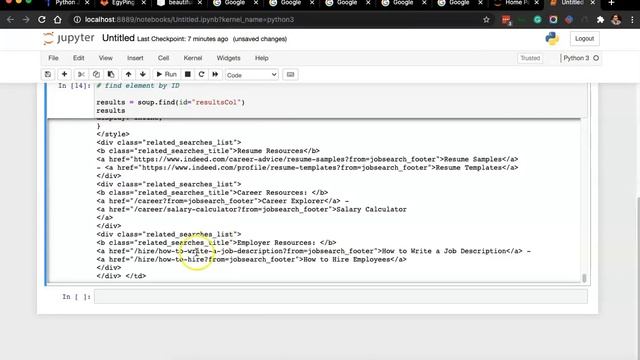Click the Jupyter logo
Viewport: 640px width, 360px height.
click(69, 38)
